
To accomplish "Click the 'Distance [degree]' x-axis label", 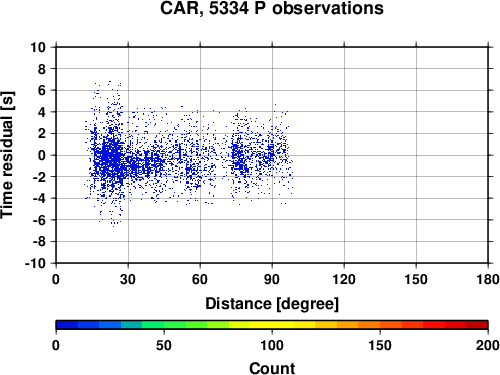I will [x=272, y=304].
